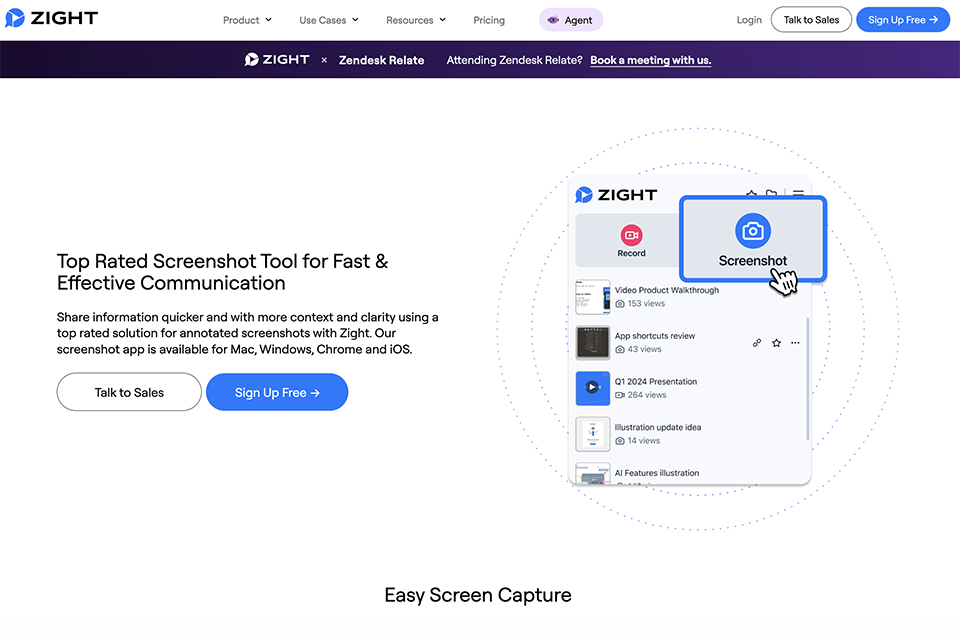Click the Top Rated Screenshot Tool headline
The height and width of the screenshot is (640, 960).
222,272
